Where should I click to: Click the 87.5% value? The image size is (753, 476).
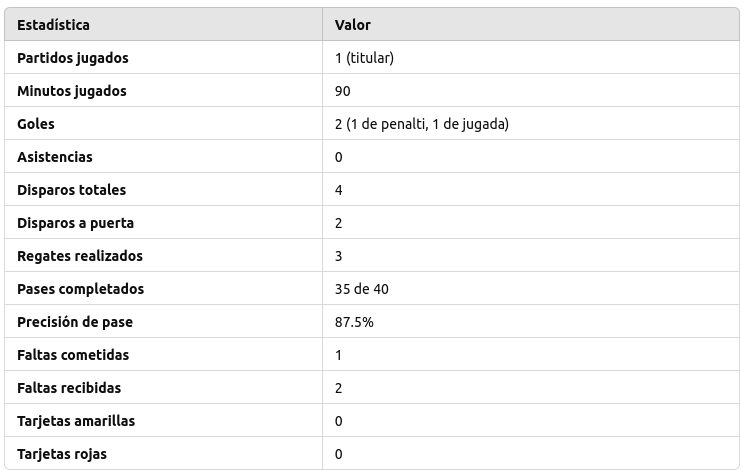coord(354,322)
